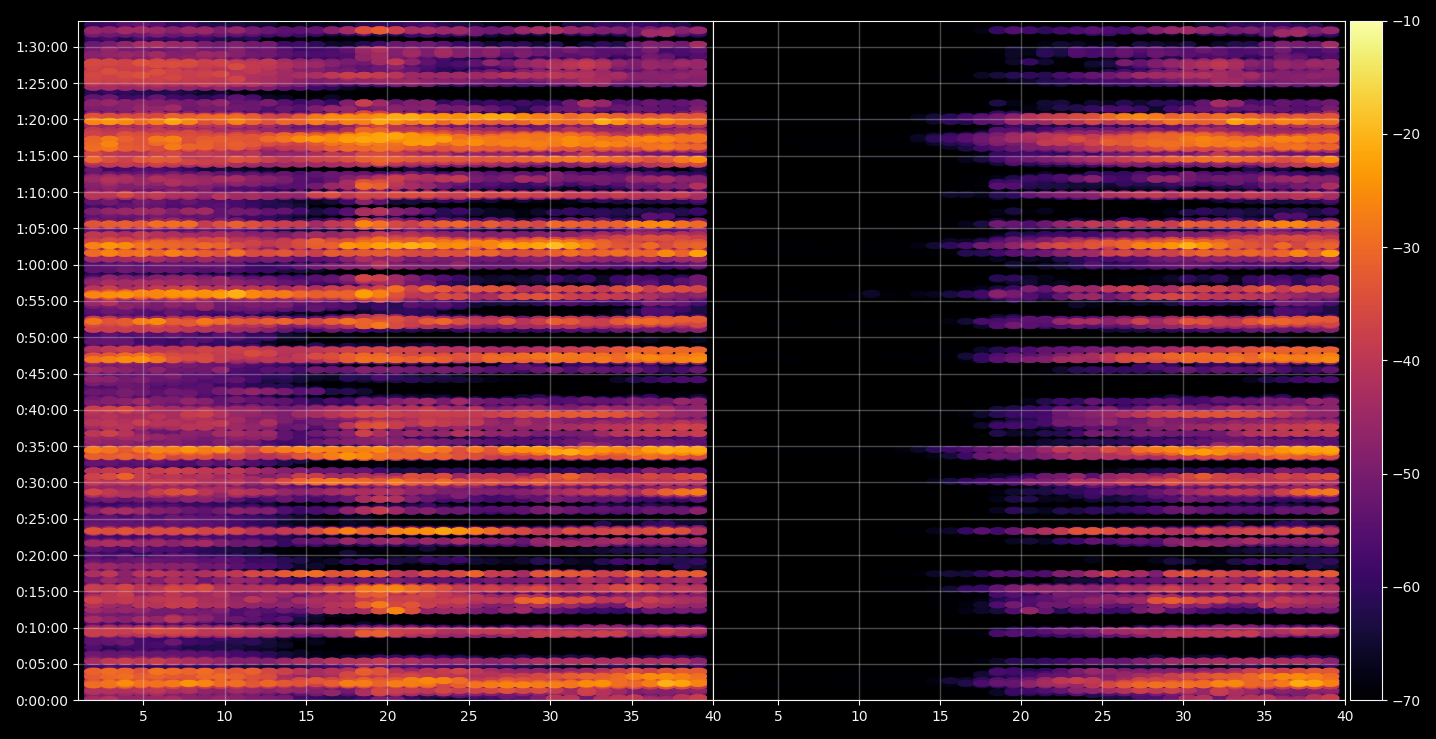Click the 1:25:00 y-axis tick label

pos(41,84)
